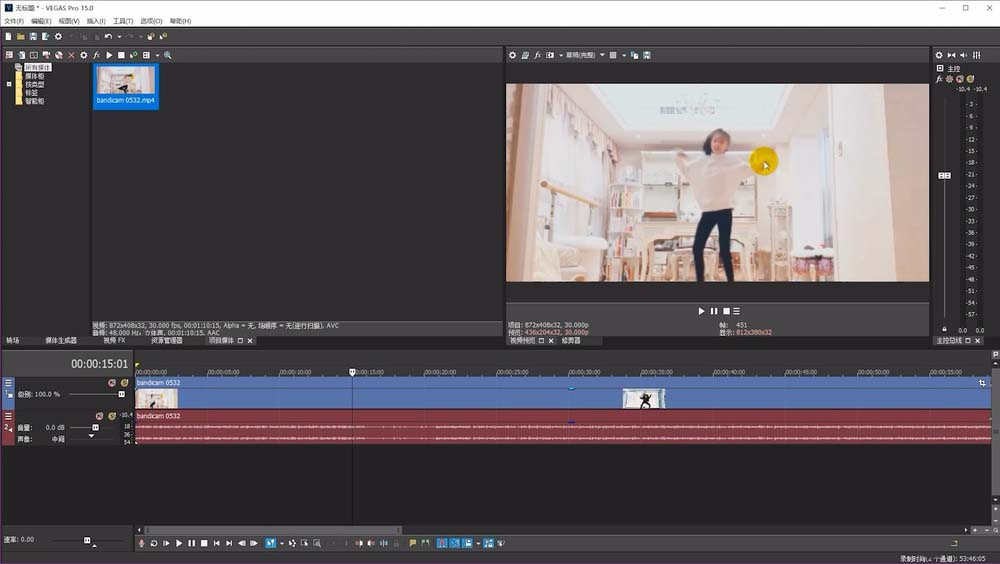The height and width of the screenshot is (564, 1000).
Task: Click the remove media red X icon
Action: pyautogui.click(x=71, y=55)
